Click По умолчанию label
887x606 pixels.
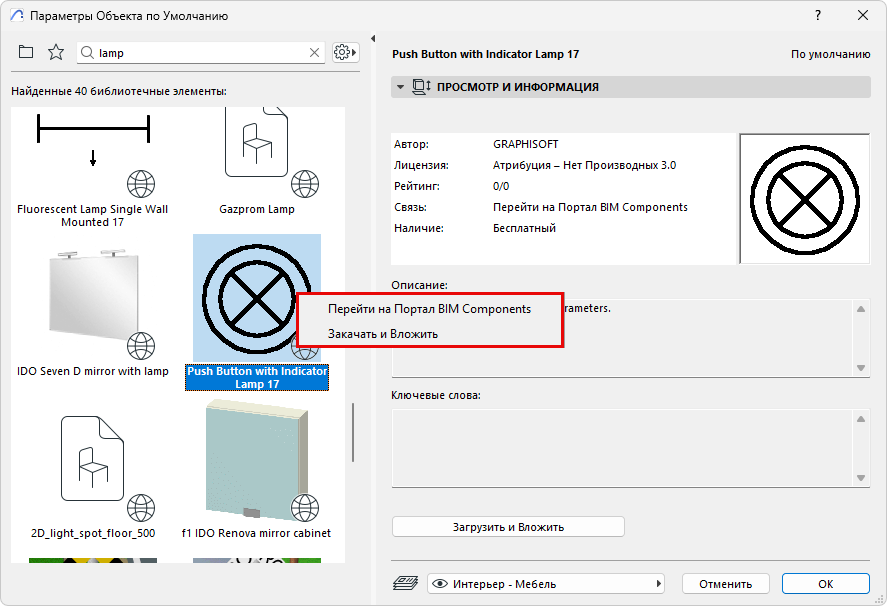(830, 54)
